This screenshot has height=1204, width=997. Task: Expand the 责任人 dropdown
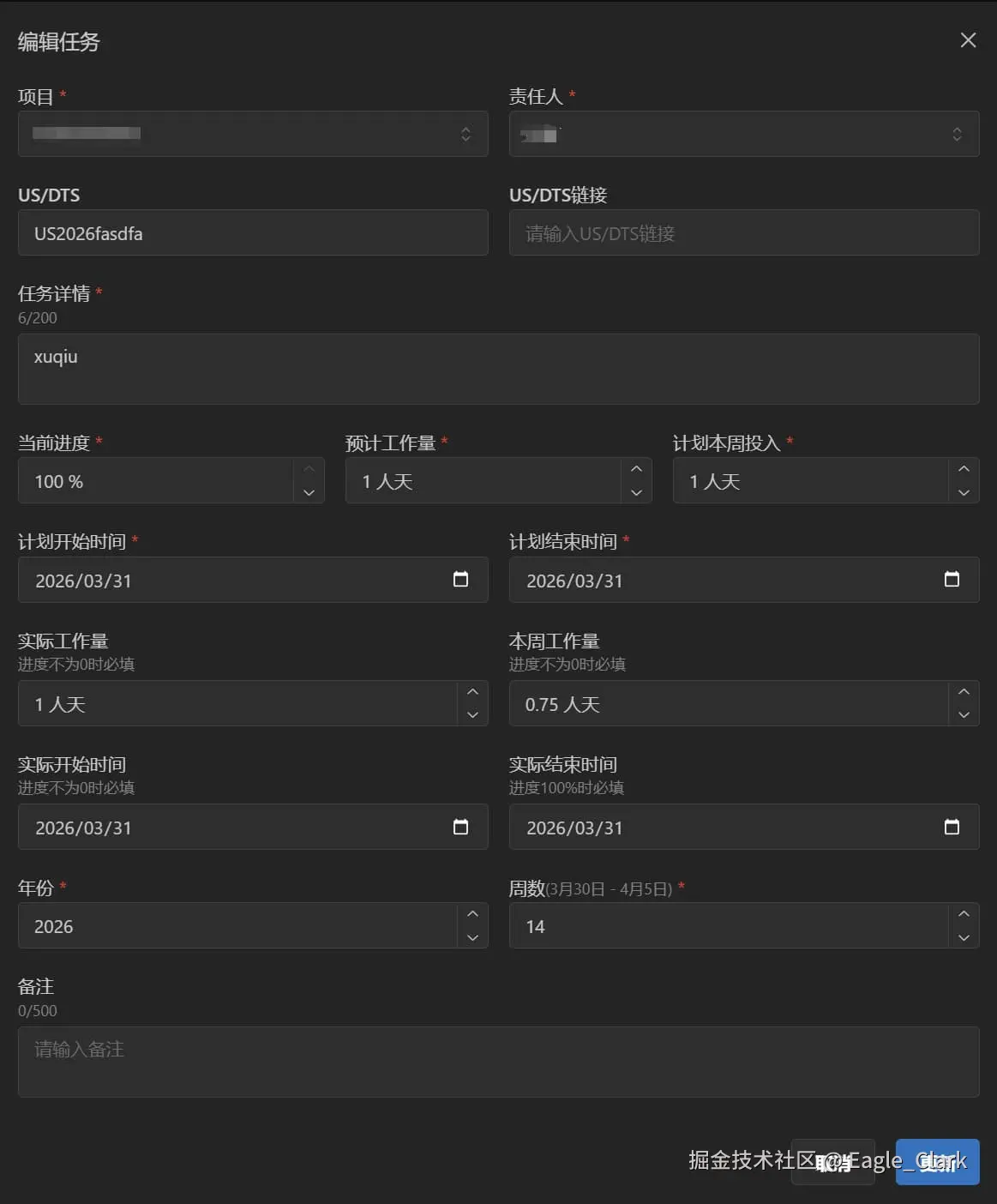(744, 134)
